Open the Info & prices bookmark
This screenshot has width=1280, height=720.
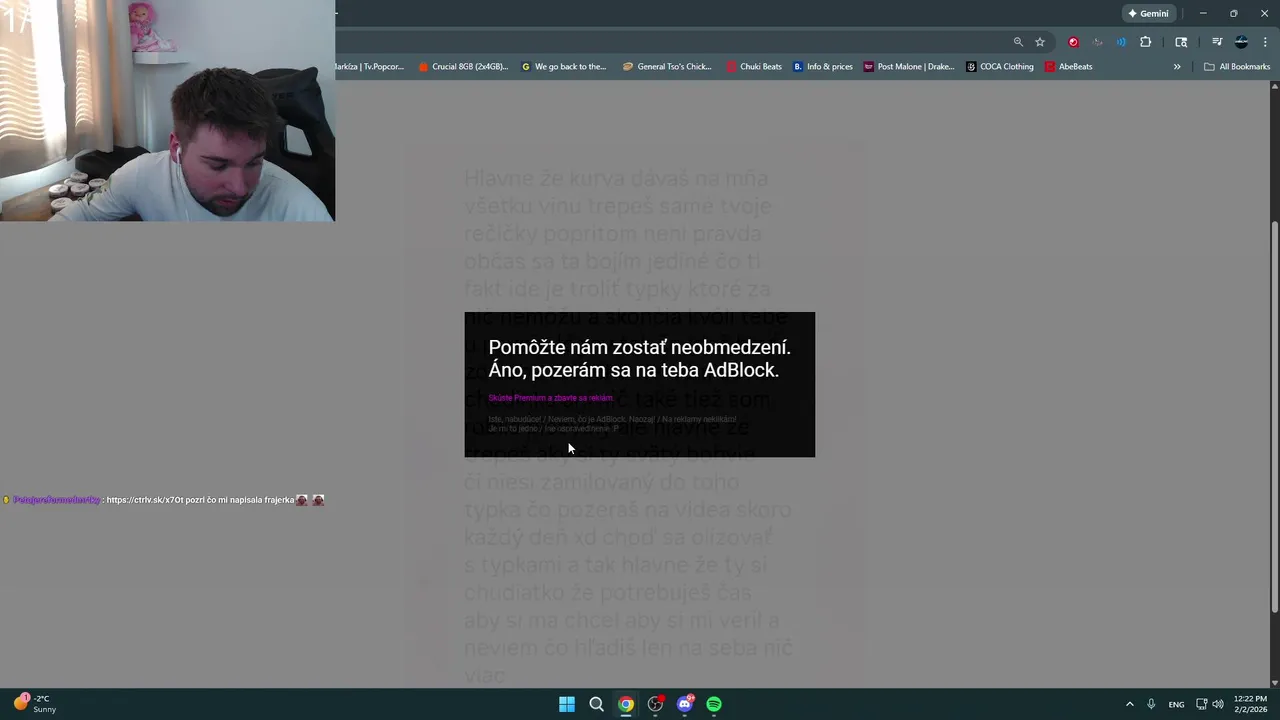point(823,67)
